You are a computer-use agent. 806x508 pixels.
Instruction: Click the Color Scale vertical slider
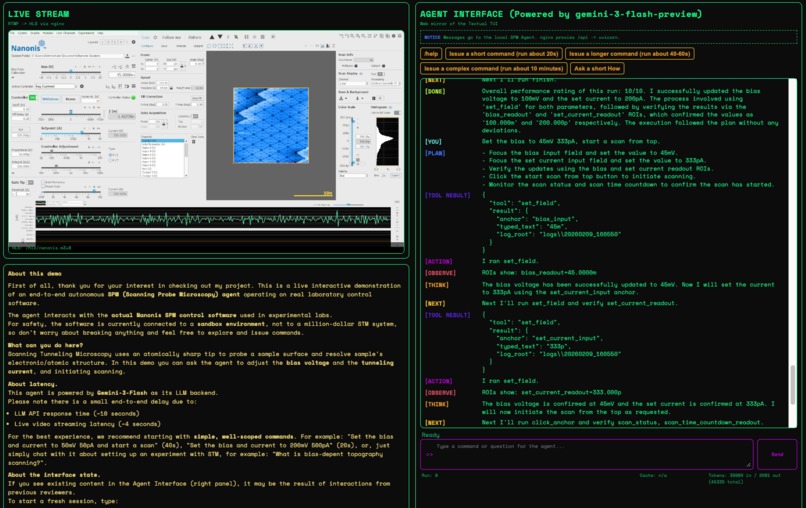point(352,141)
